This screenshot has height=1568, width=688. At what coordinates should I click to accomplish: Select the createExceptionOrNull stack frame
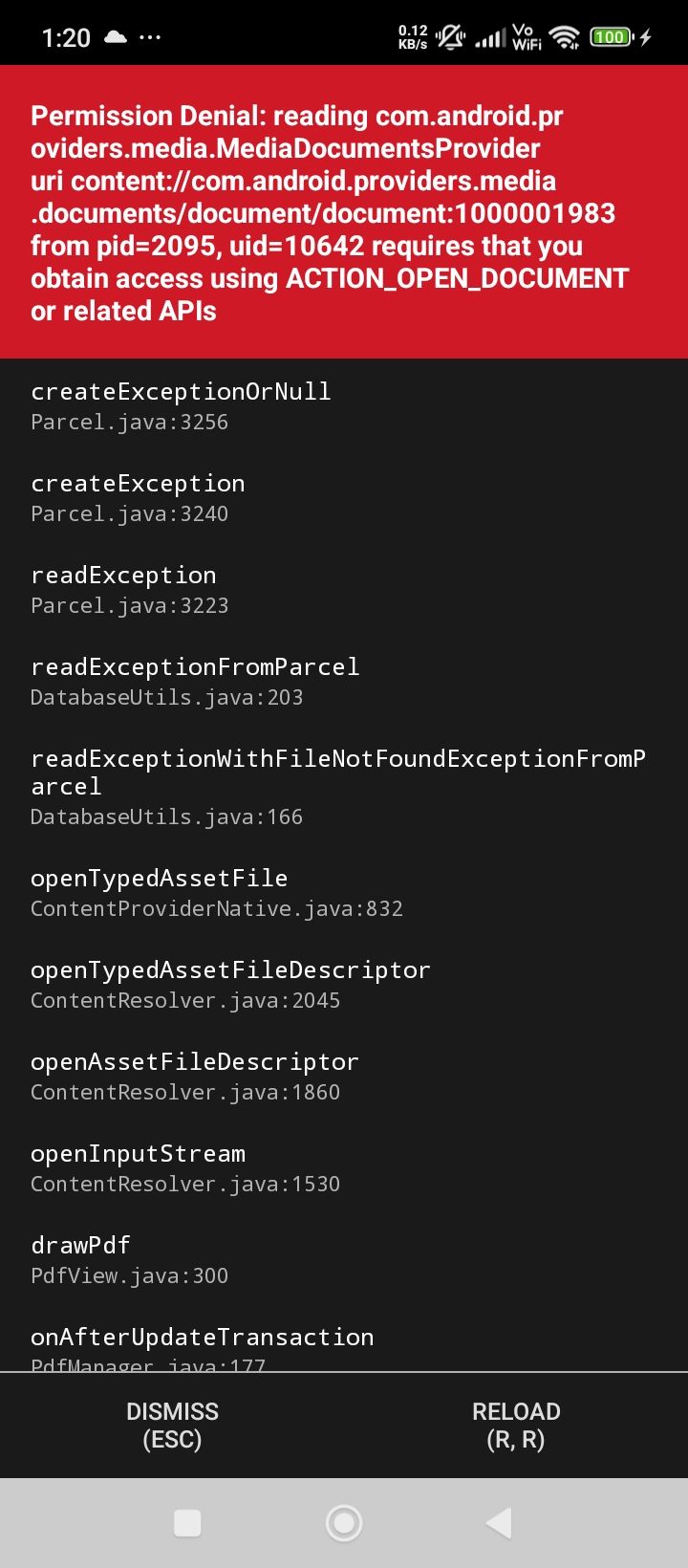click(181, 405)
